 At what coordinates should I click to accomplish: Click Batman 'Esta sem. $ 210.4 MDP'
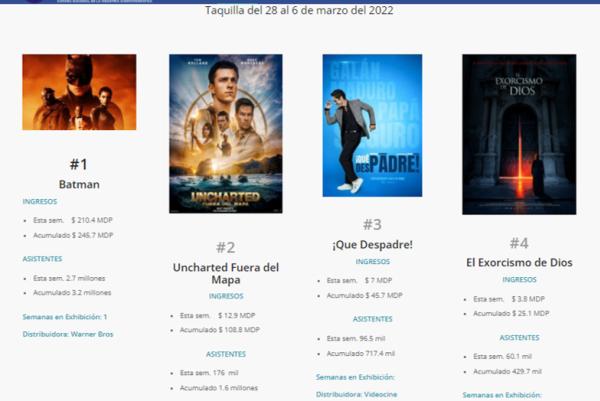(x=73, y=220)
